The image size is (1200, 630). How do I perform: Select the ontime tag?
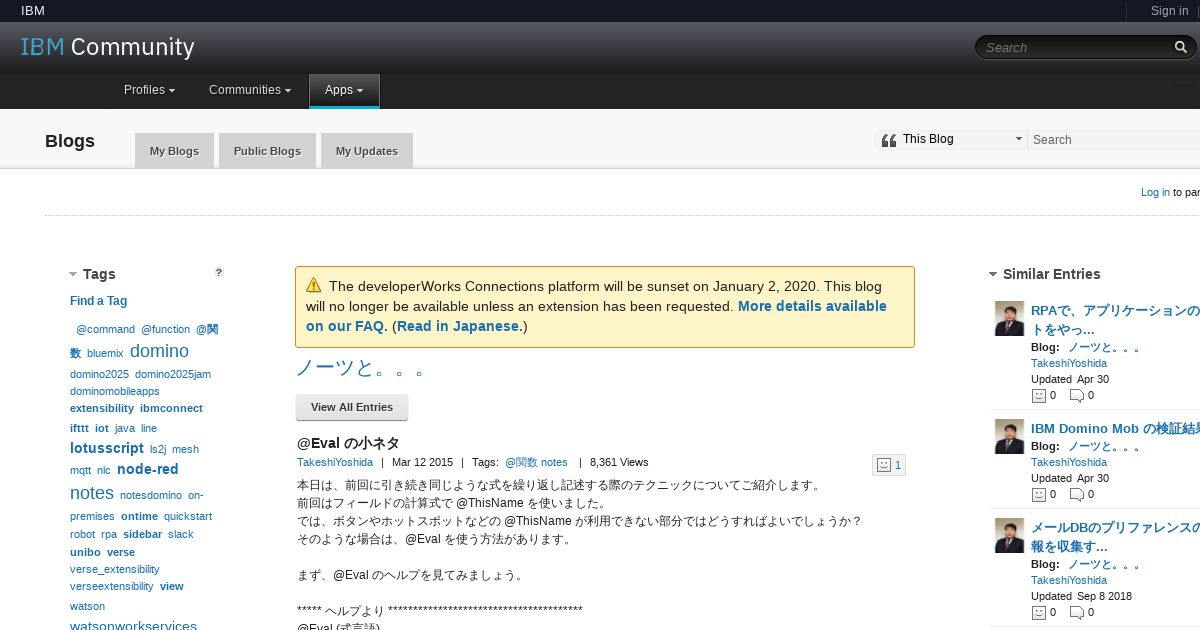(139, 516)
